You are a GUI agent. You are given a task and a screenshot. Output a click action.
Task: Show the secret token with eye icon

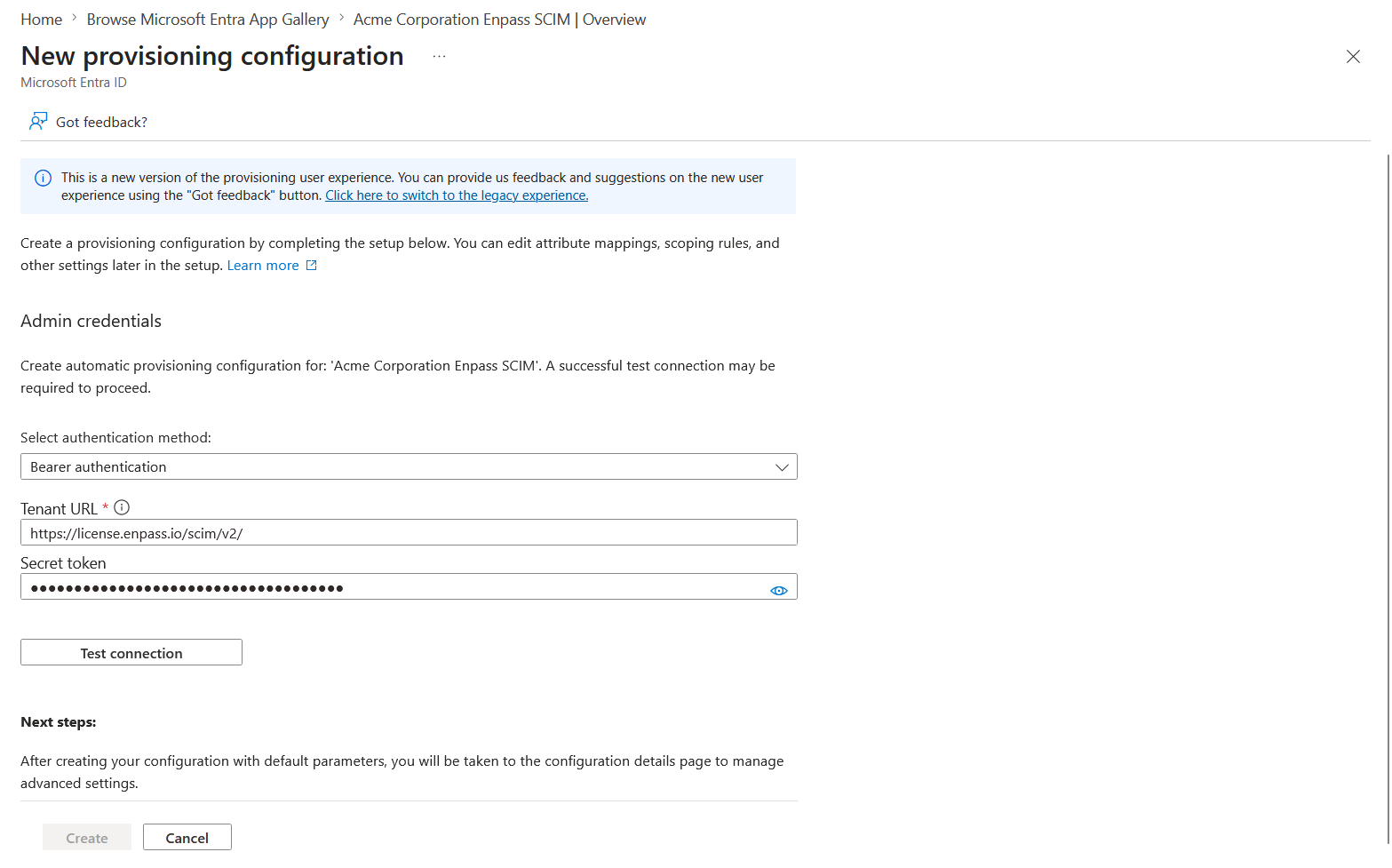[x=779, y=590]
